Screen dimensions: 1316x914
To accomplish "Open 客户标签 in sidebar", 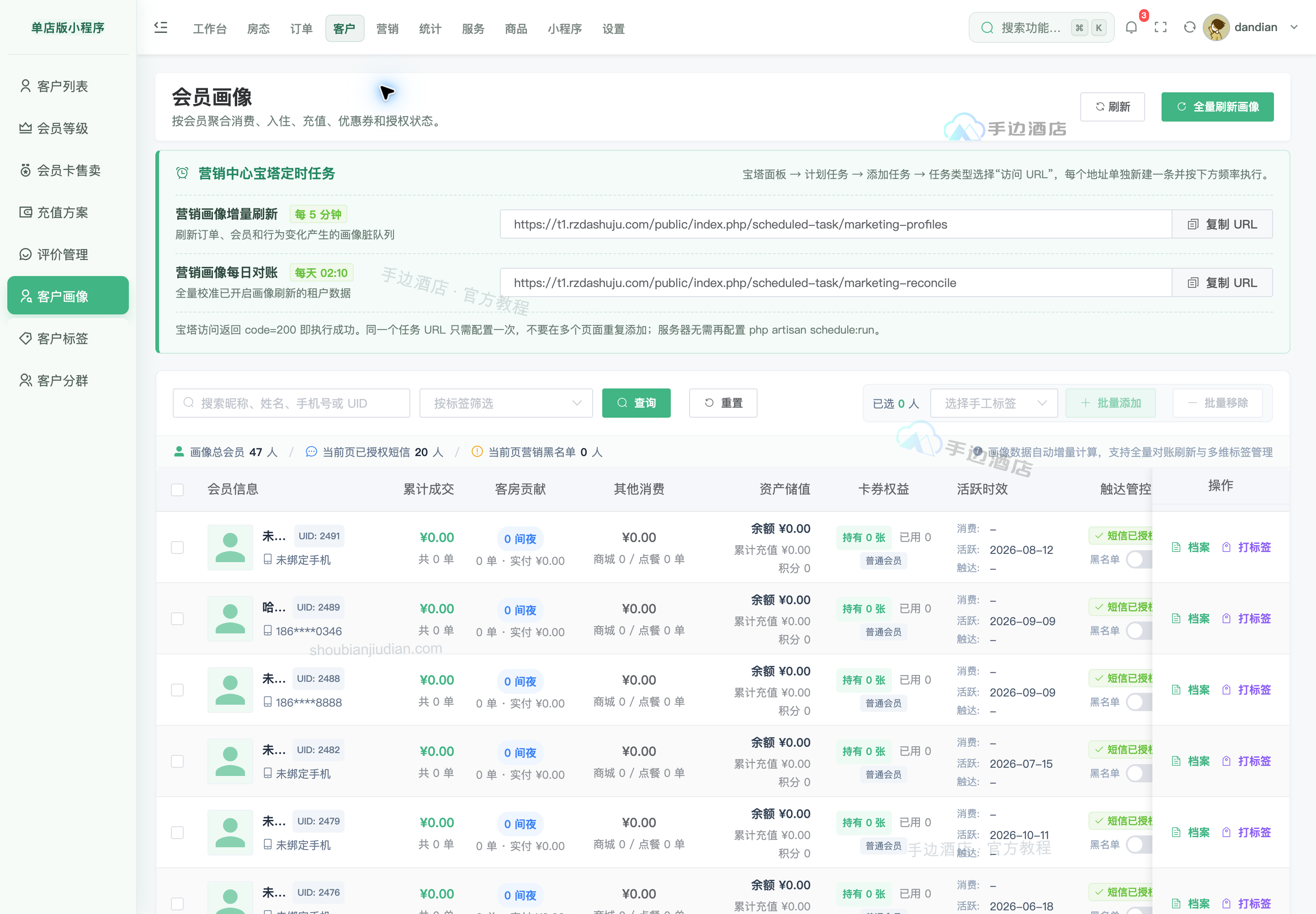I will pyautogui.click(x=68, y=339).
